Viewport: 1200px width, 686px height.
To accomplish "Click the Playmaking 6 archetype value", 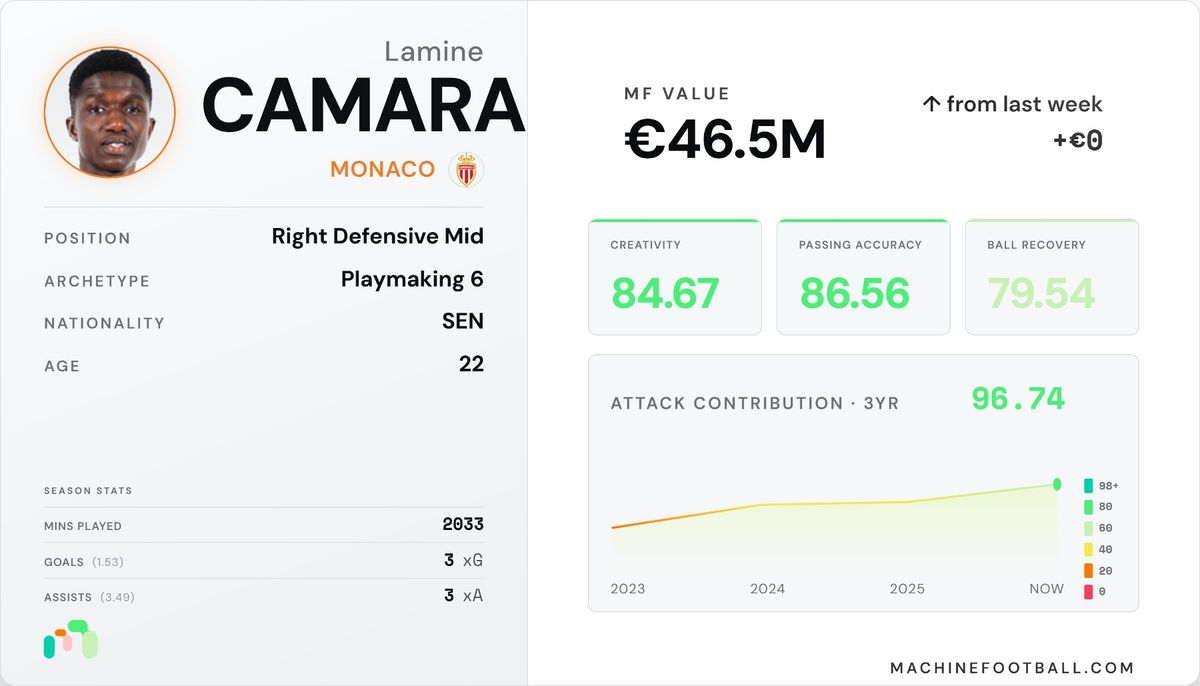I will pyautogui.click(x=412, y=279).
